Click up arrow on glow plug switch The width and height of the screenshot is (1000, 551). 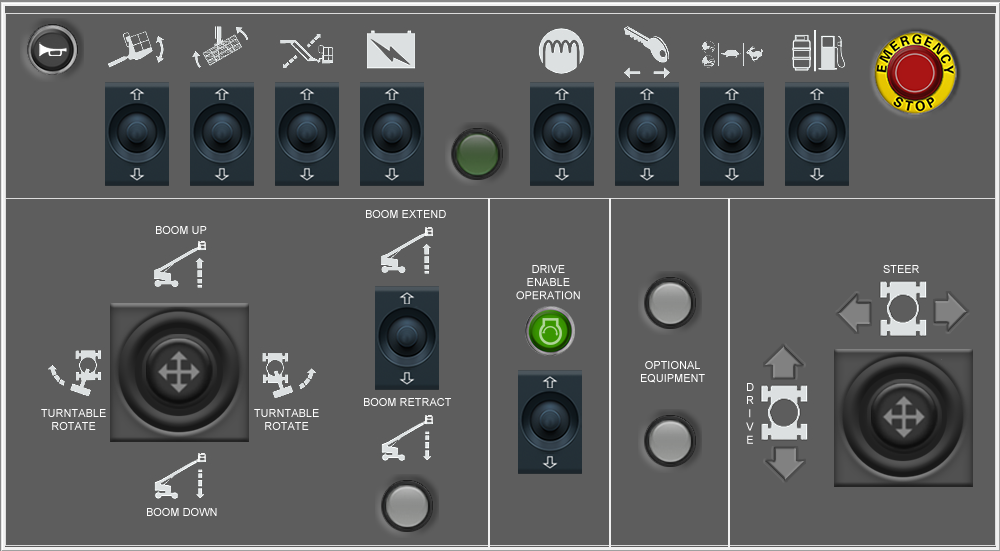click(x=562, y=94)
